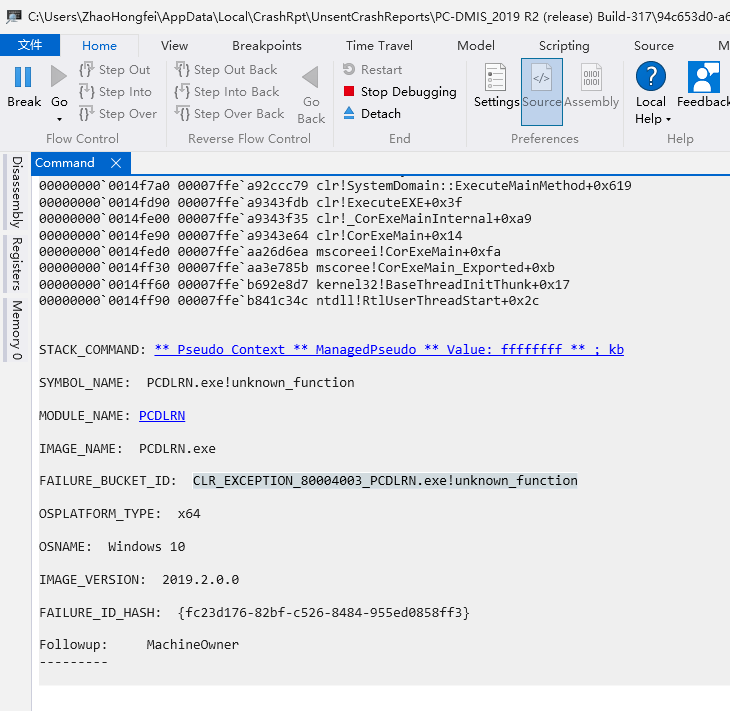Image resolution: width=730 pixels, height=711 pixels.
Task: Close the Command window tab
Action: point(116,163)
